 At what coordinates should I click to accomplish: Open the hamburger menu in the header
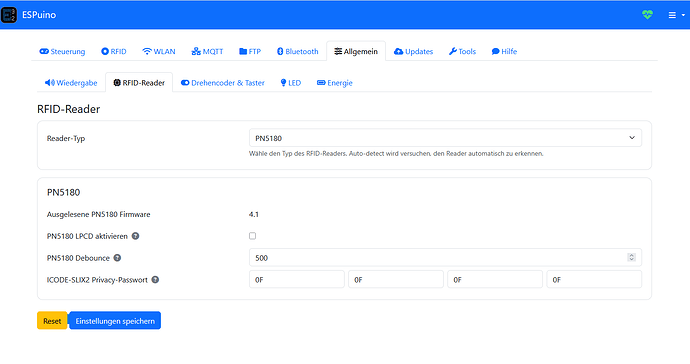(676, 15)
